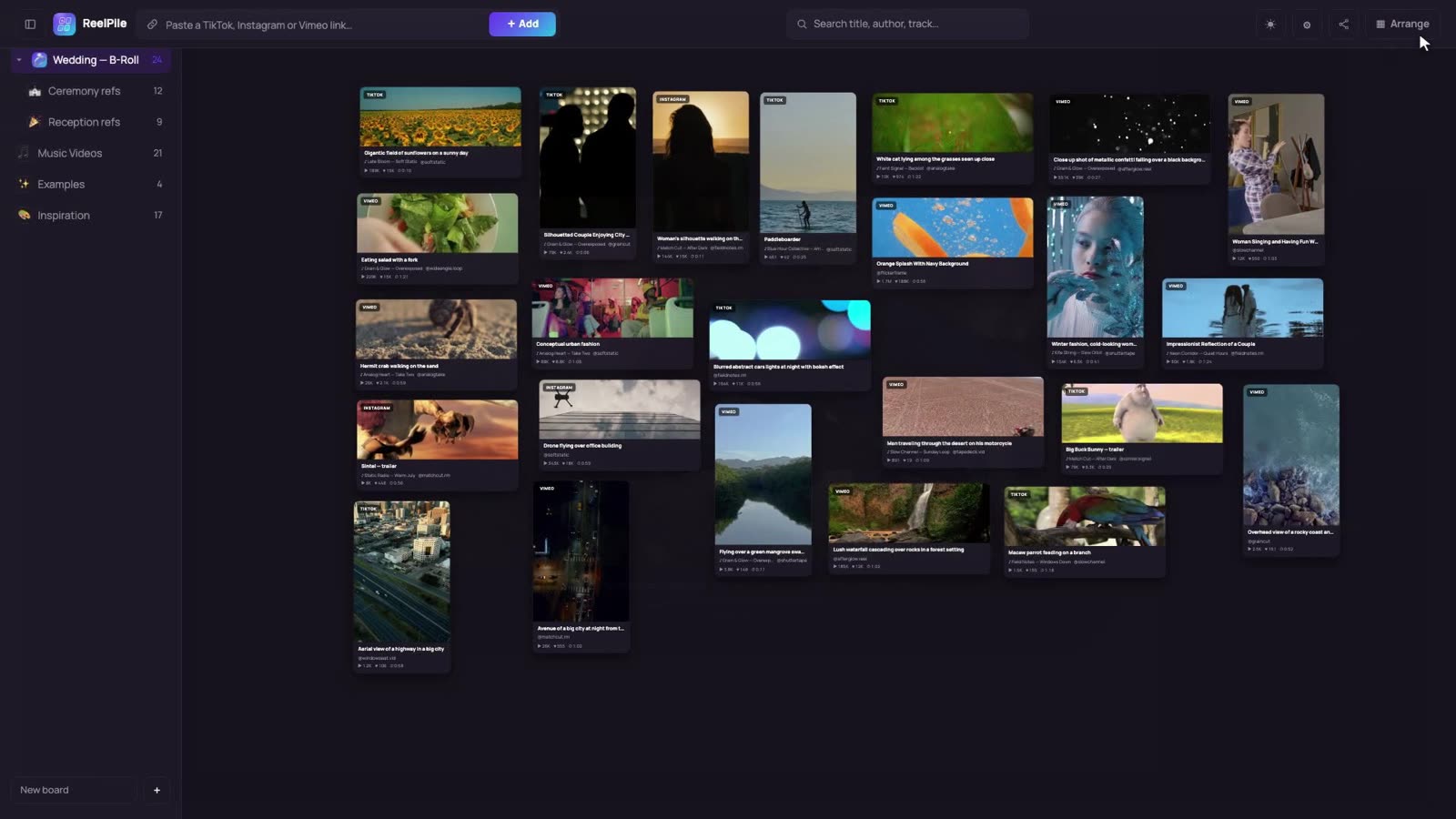Open the sunflower field video card

click(440, 132)
